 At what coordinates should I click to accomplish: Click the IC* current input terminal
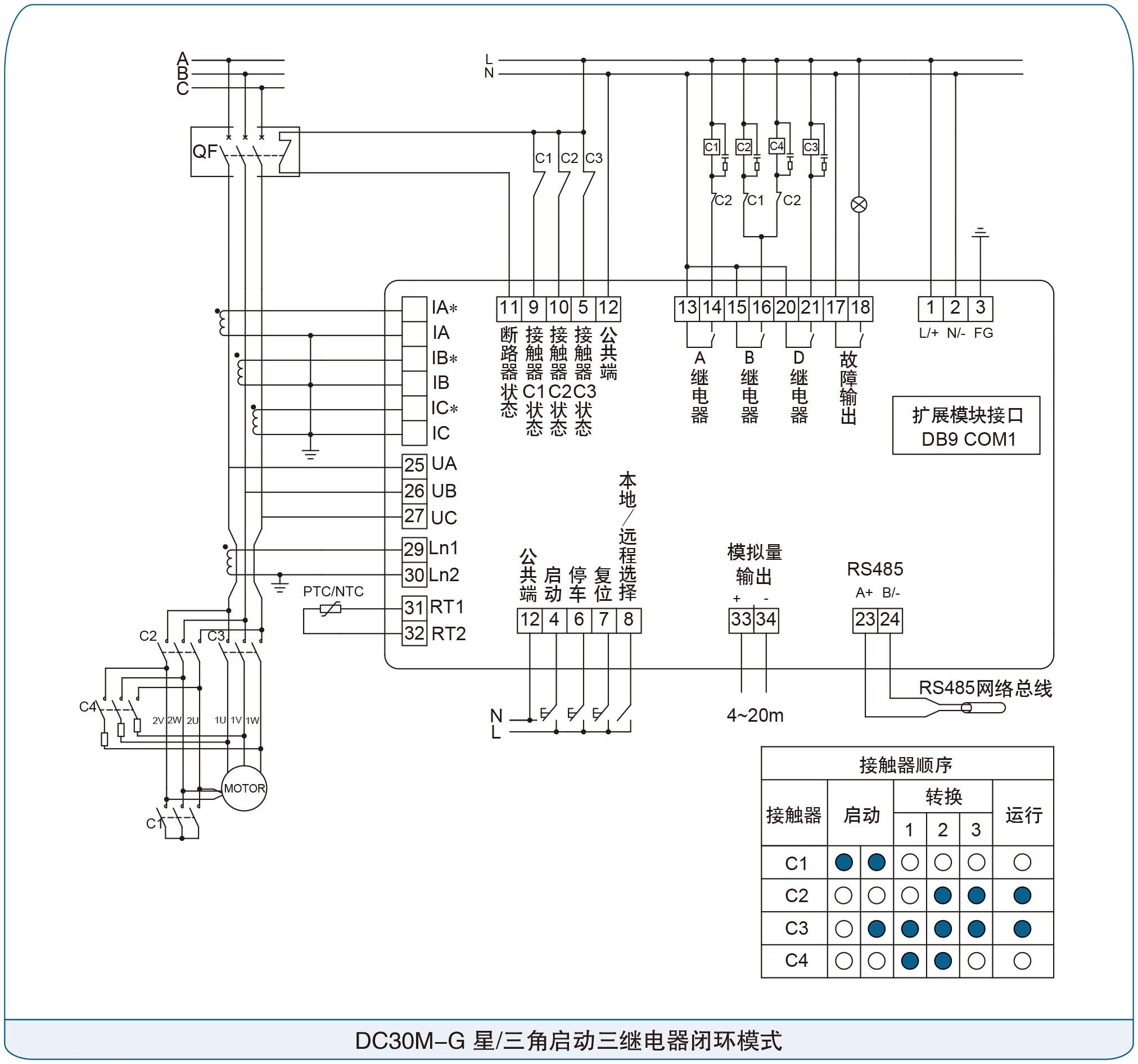(414, 409)
